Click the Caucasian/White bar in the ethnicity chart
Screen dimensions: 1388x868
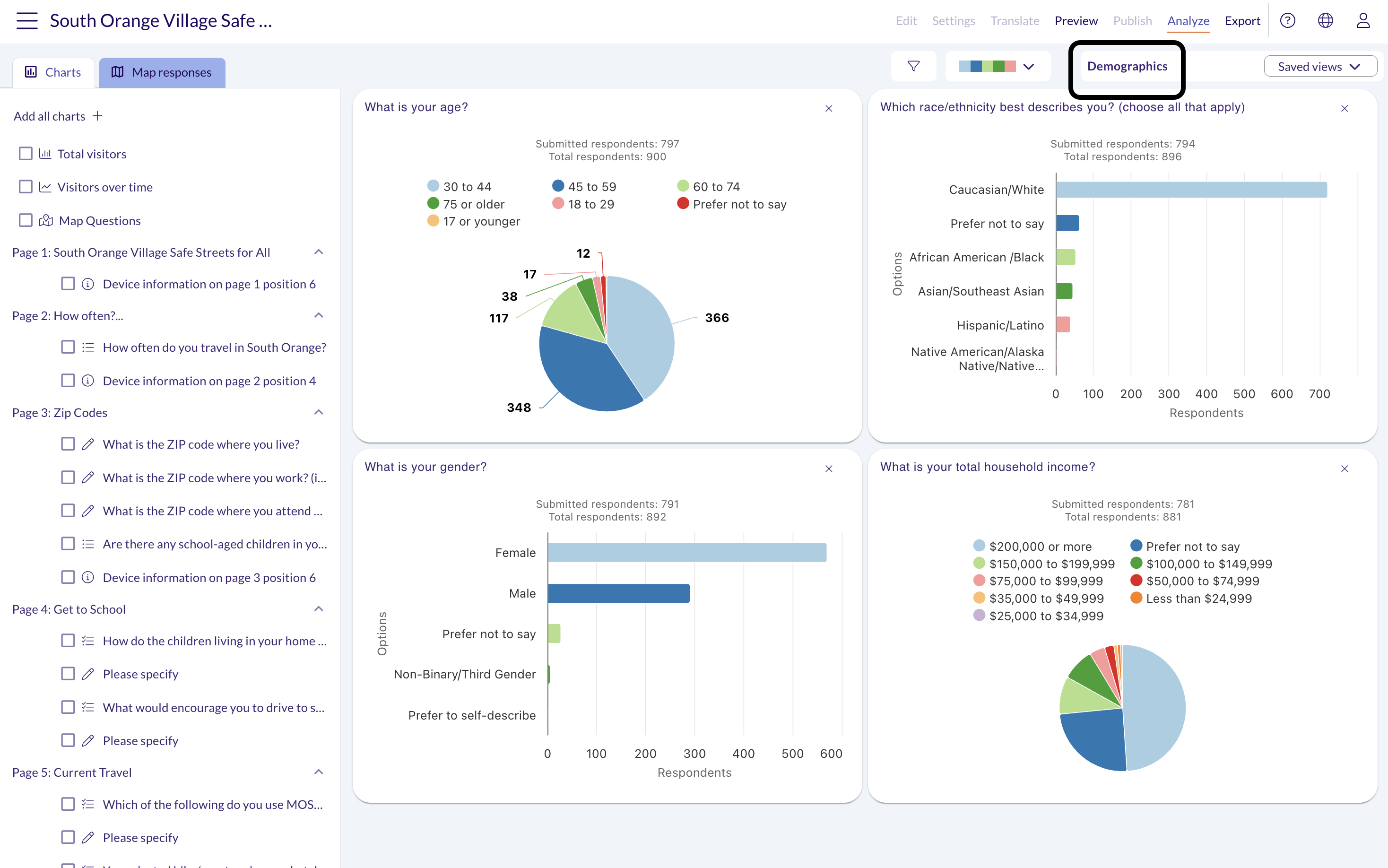point(1192,190)
